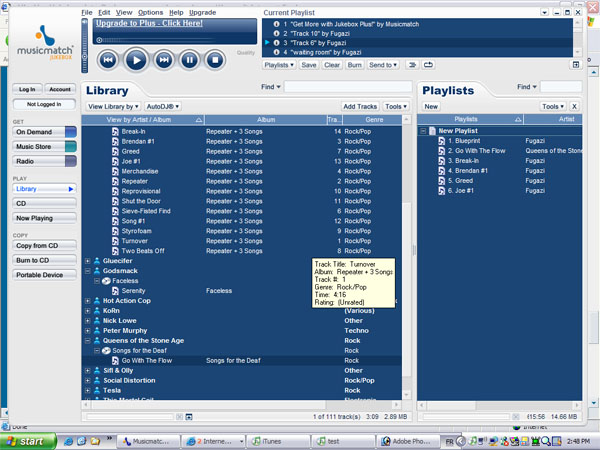Open the File menu

click(x=87, y=12)
